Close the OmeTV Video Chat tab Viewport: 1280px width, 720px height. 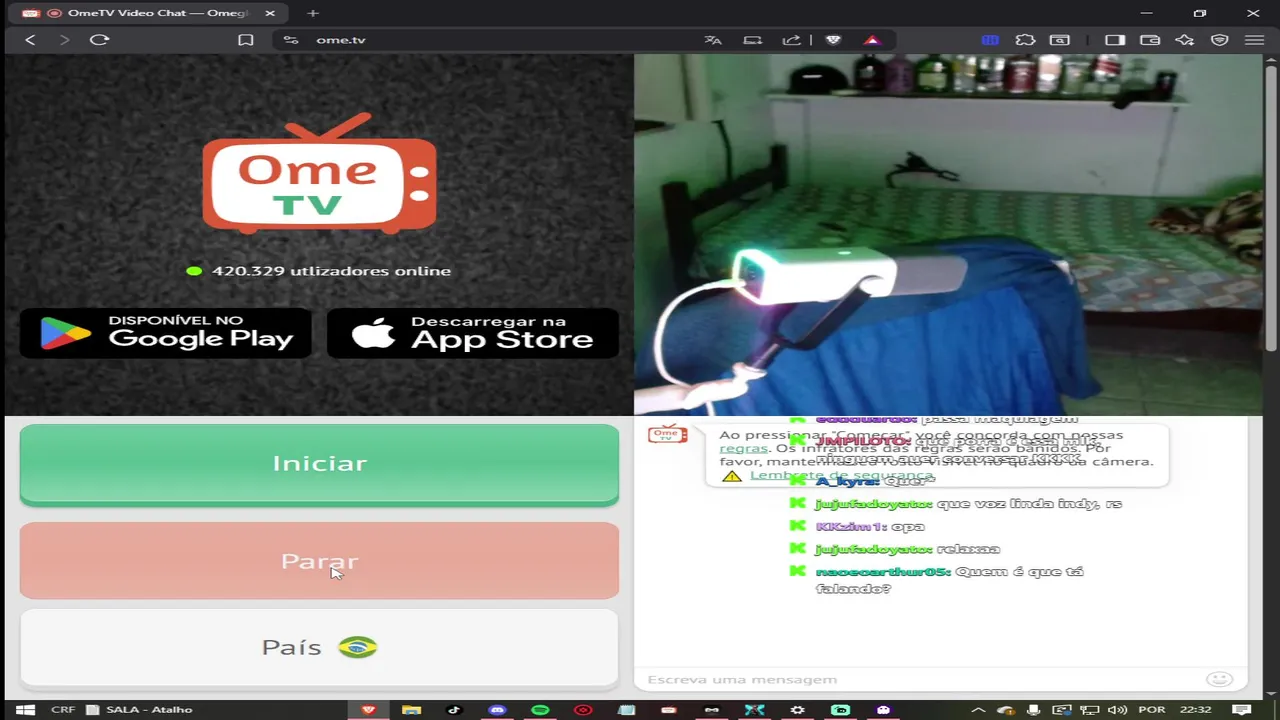tap(270, 13)
